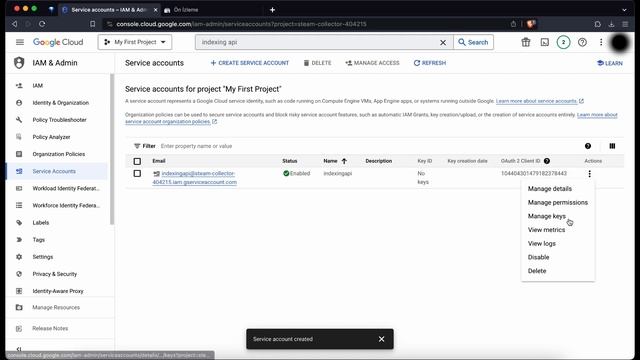Open notifications badge showing 2
The image size is (640, 360).
coord(563,42)
